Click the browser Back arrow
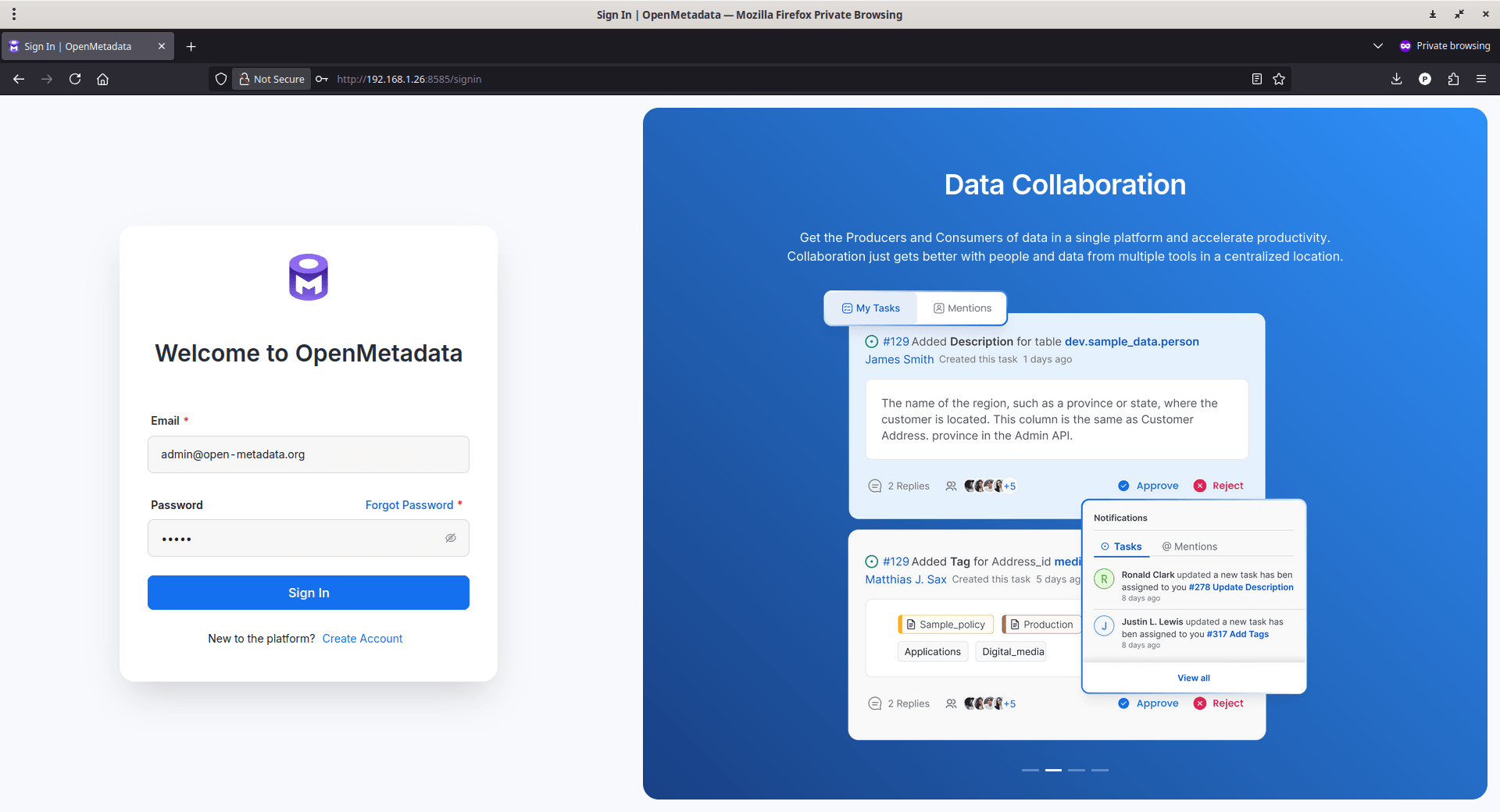Screen dimensions: 1500x812 [19, 79]
